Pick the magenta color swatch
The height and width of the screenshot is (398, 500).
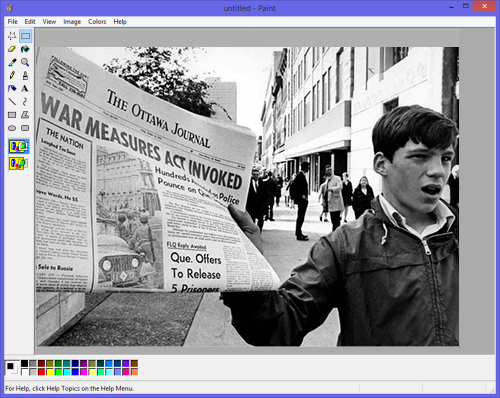coord(84,372)
